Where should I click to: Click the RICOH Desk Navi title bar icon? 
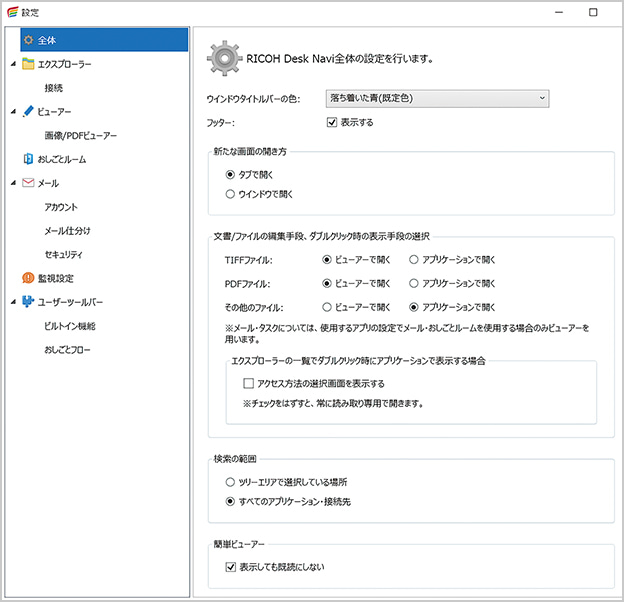pos(11,12)
